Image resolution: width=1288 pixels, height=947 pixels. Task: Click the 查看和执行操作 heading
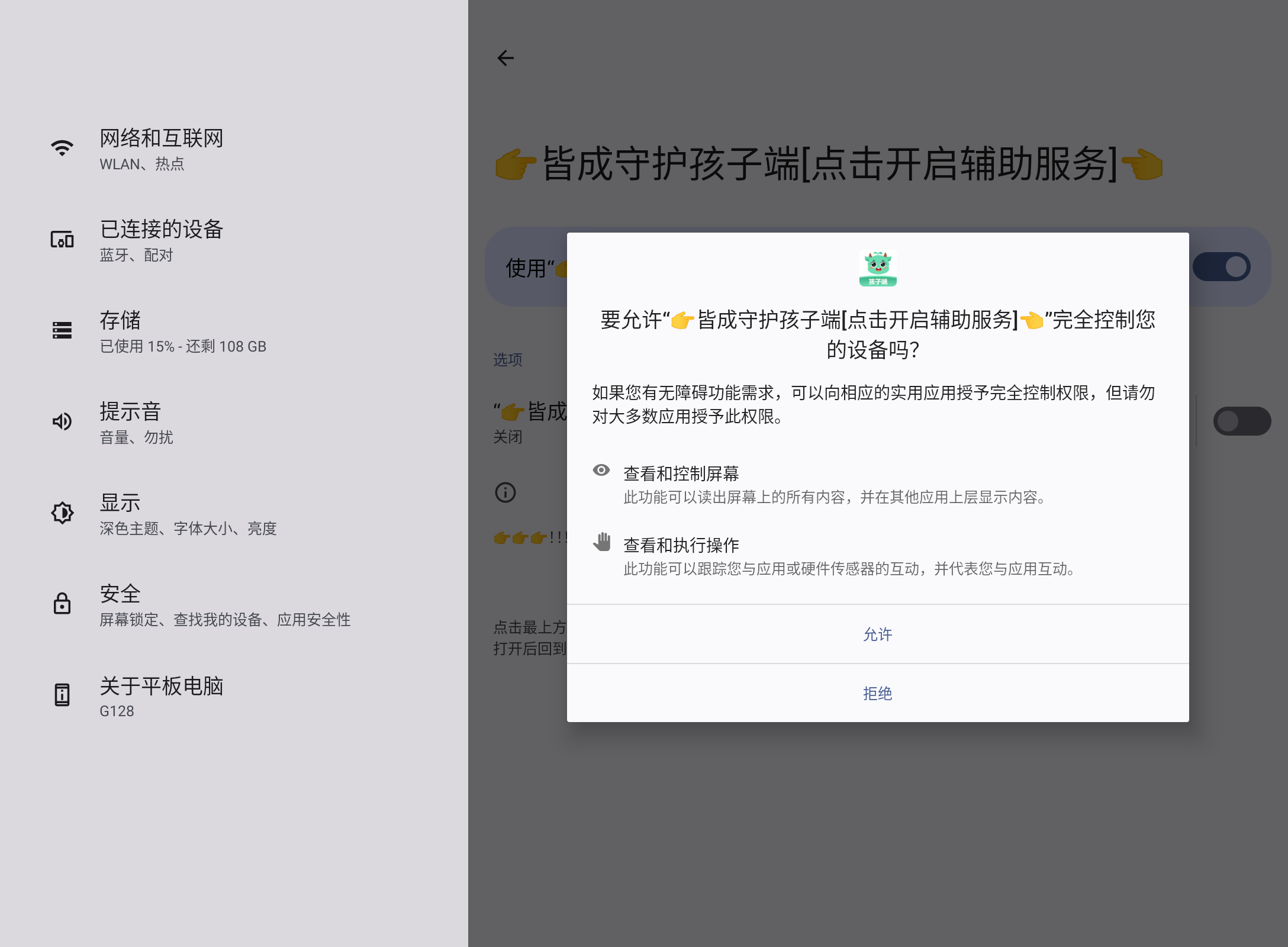pyautogui.click(x=681, y=545)
